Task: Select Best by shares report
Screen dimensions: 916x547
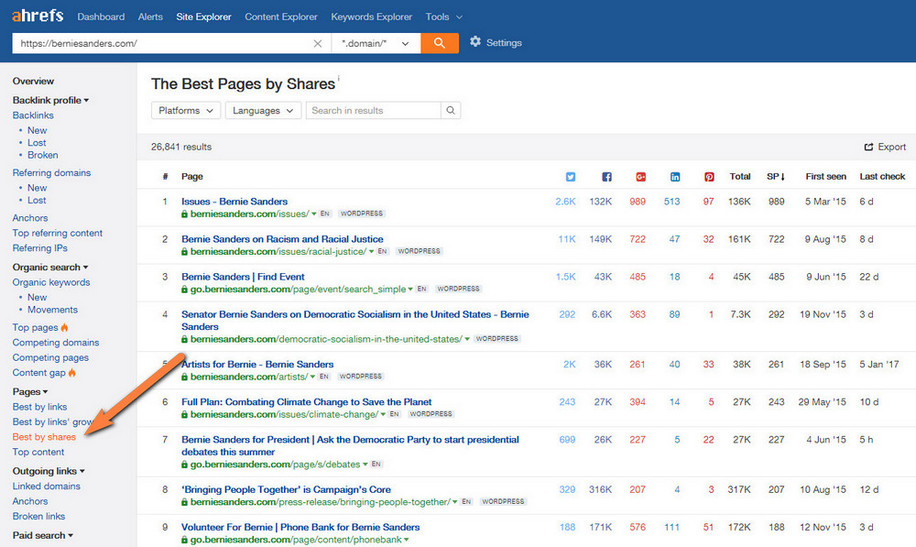Action: click(44, 437)
